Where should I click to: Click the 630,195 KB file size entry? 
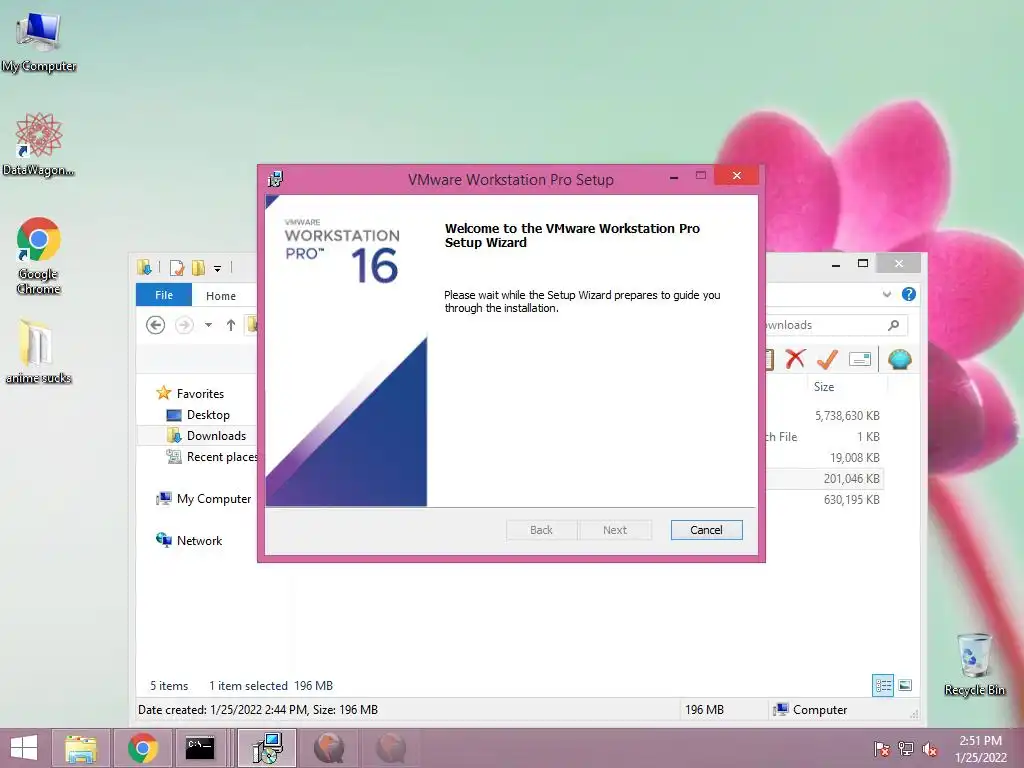click(x=852, y=500)
